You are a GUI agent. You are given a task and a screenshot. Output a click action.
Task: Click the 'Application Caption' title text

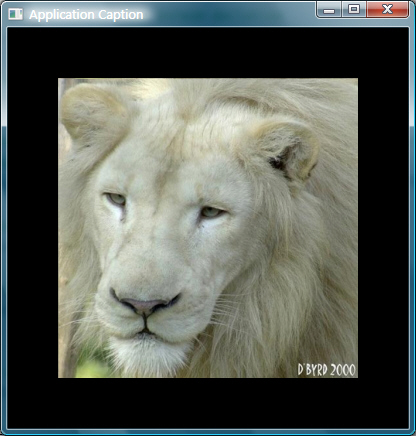pos(86,15)
